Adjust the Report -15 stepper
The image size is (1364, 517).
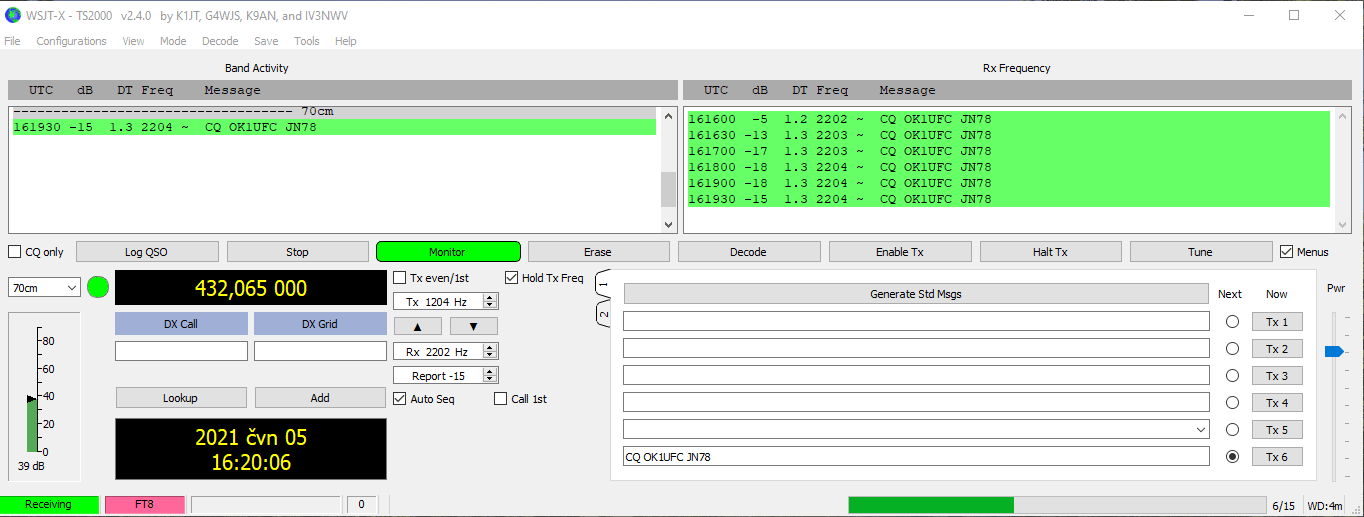pos(489,376)
